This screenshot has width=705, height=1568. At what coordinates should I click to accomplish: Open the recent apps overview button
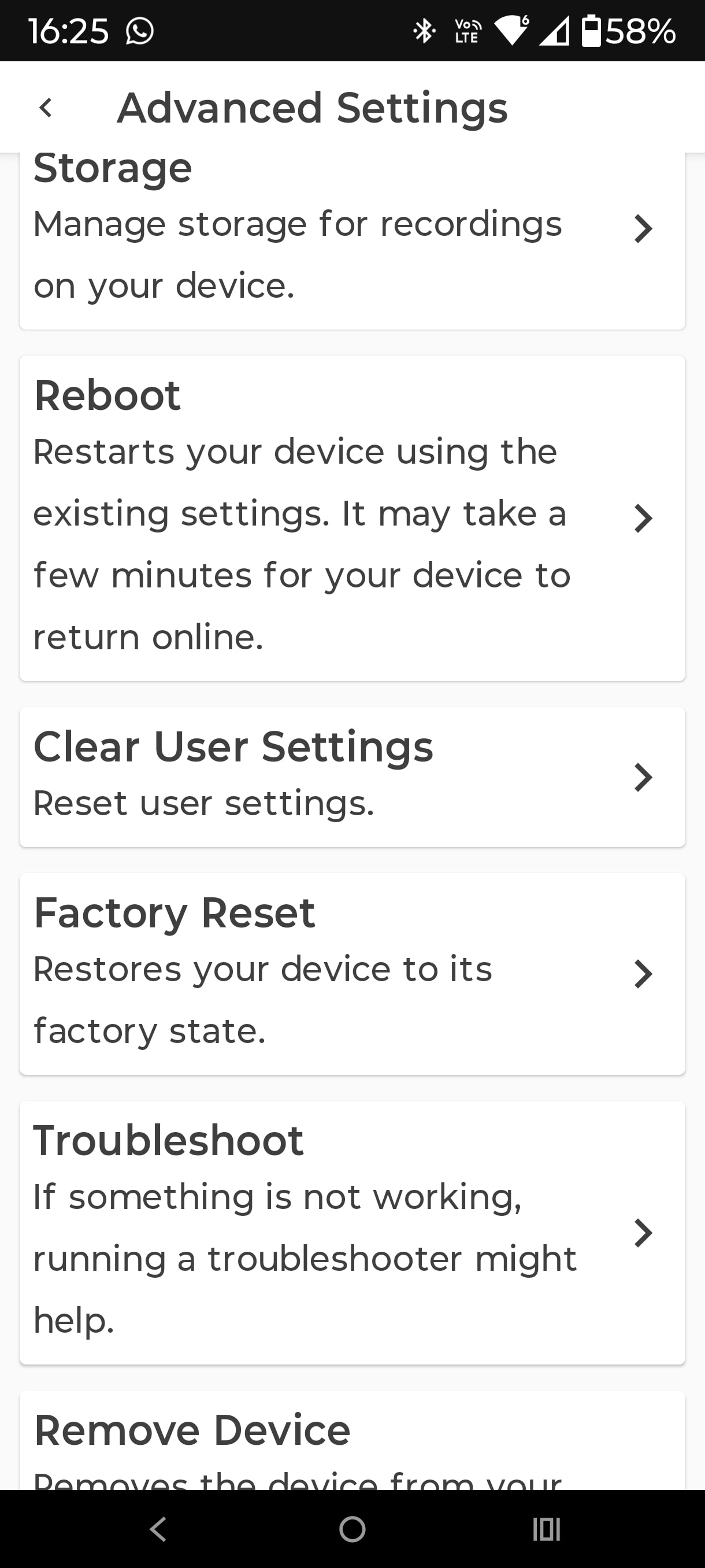(x=546, y=1529)
